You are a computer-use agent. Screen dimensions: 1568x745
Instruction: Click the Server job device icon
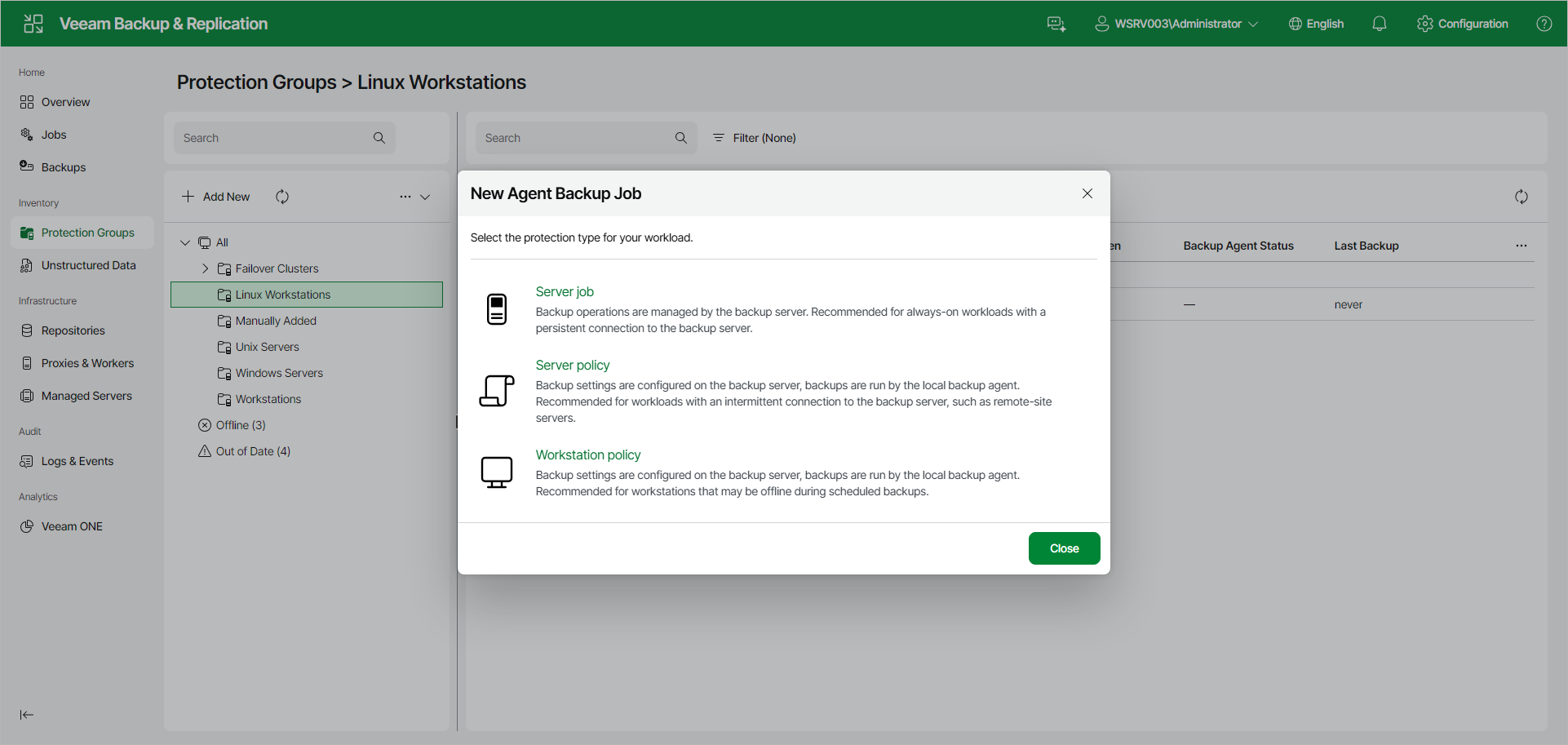click(x=497, y=309)
